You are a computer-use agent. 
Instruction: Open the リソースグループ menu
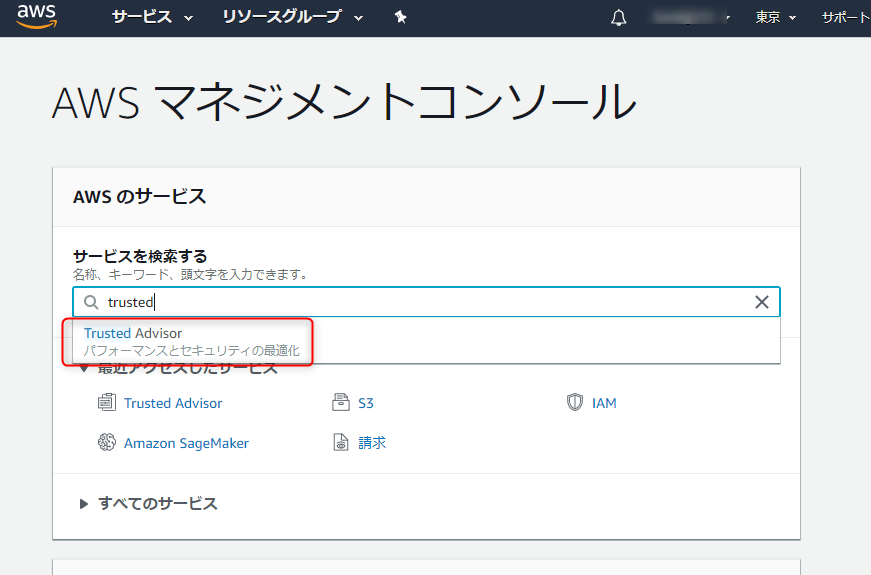292,17
